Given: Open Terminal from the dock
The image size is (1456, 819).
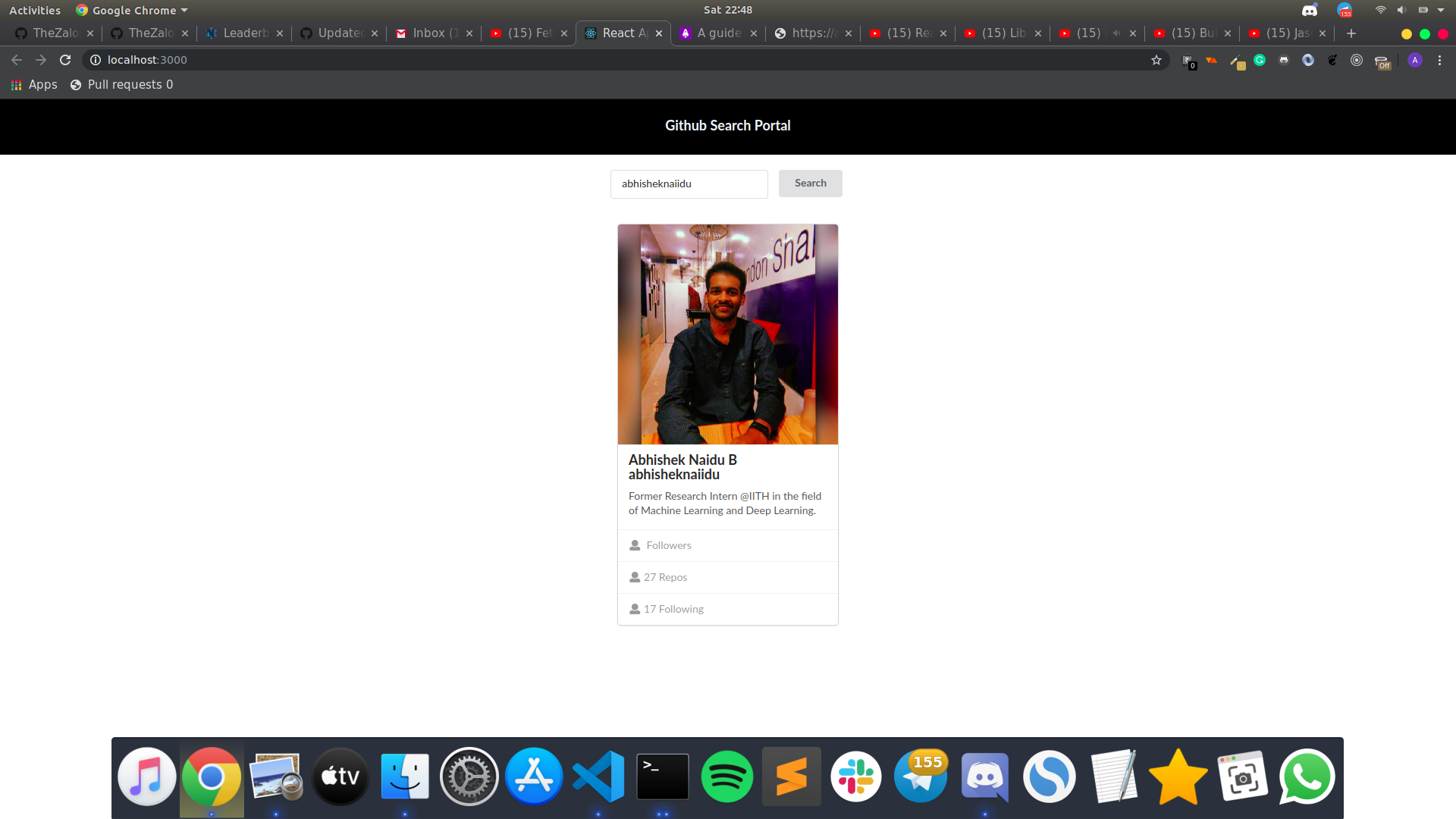Looking at the screenshot, I should (662, 777).
